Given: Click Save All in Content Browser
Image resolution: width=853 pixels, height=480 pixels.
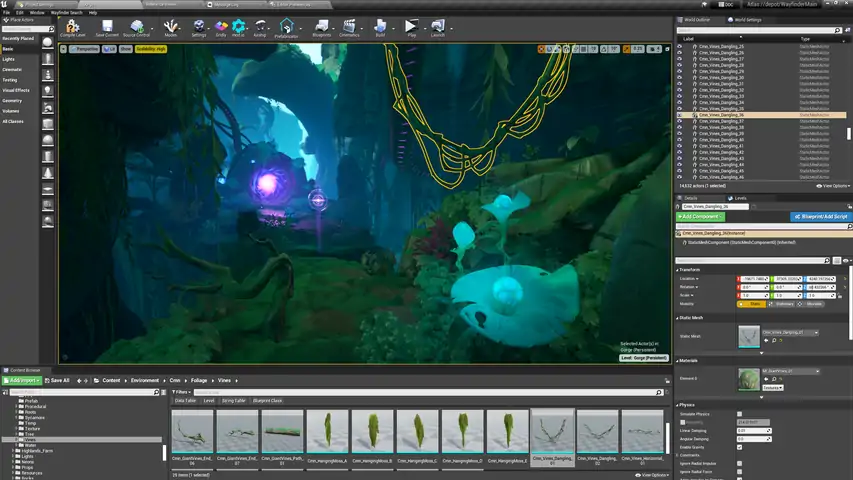Looking at the screenshot, I should tap(59, 380).
